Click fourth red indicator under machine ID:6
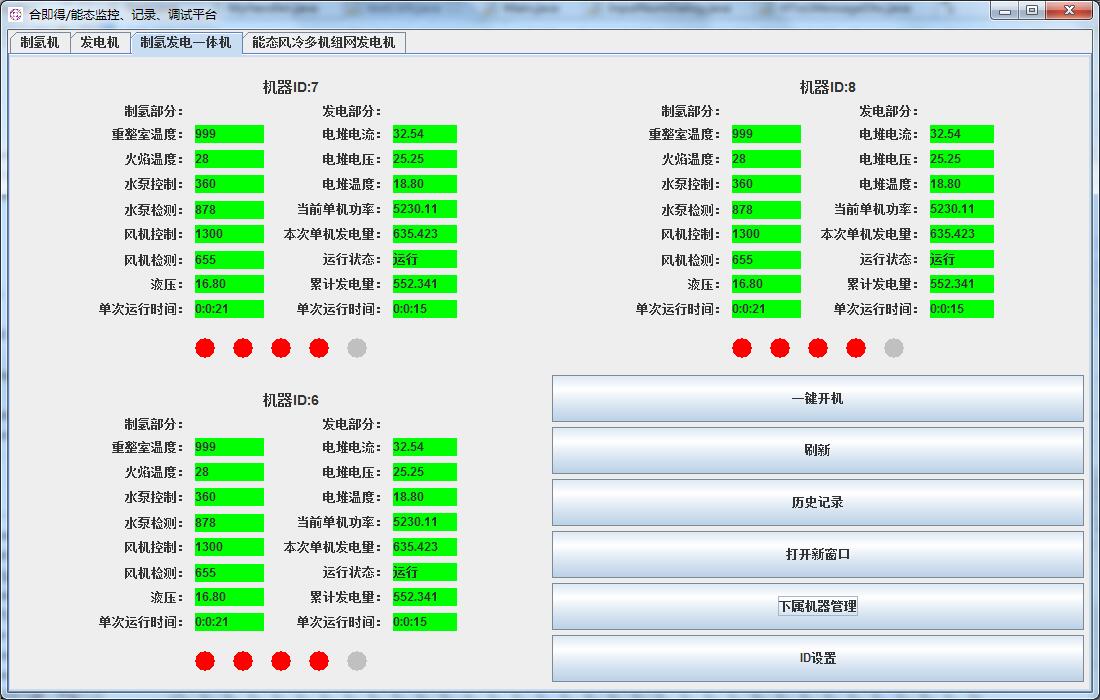Screen dimensions: 1100x700 [319, 661]
